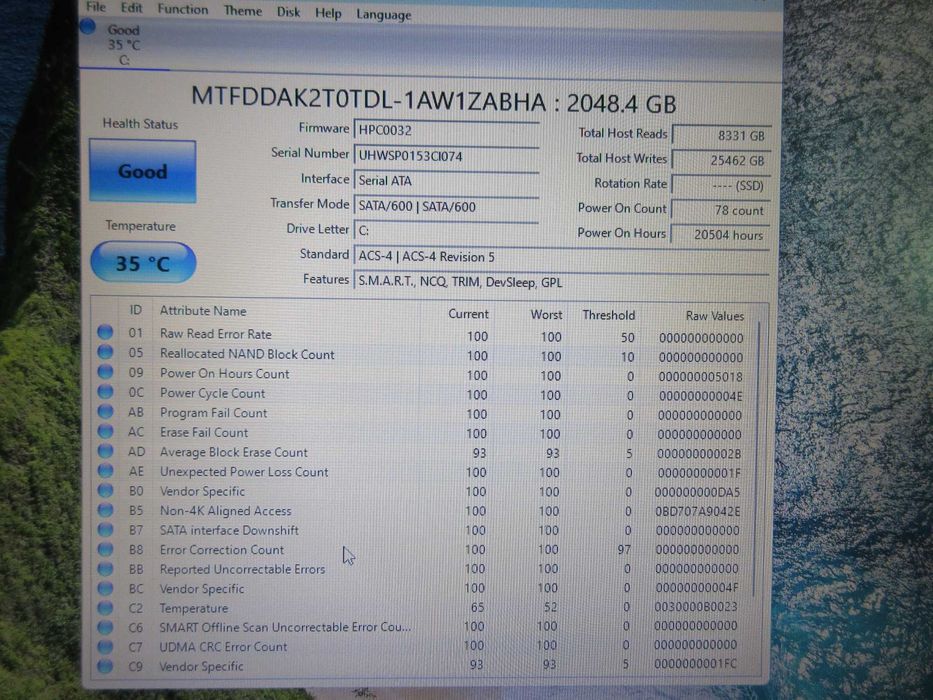Click raw value 0030000B0023

(696, 607)
